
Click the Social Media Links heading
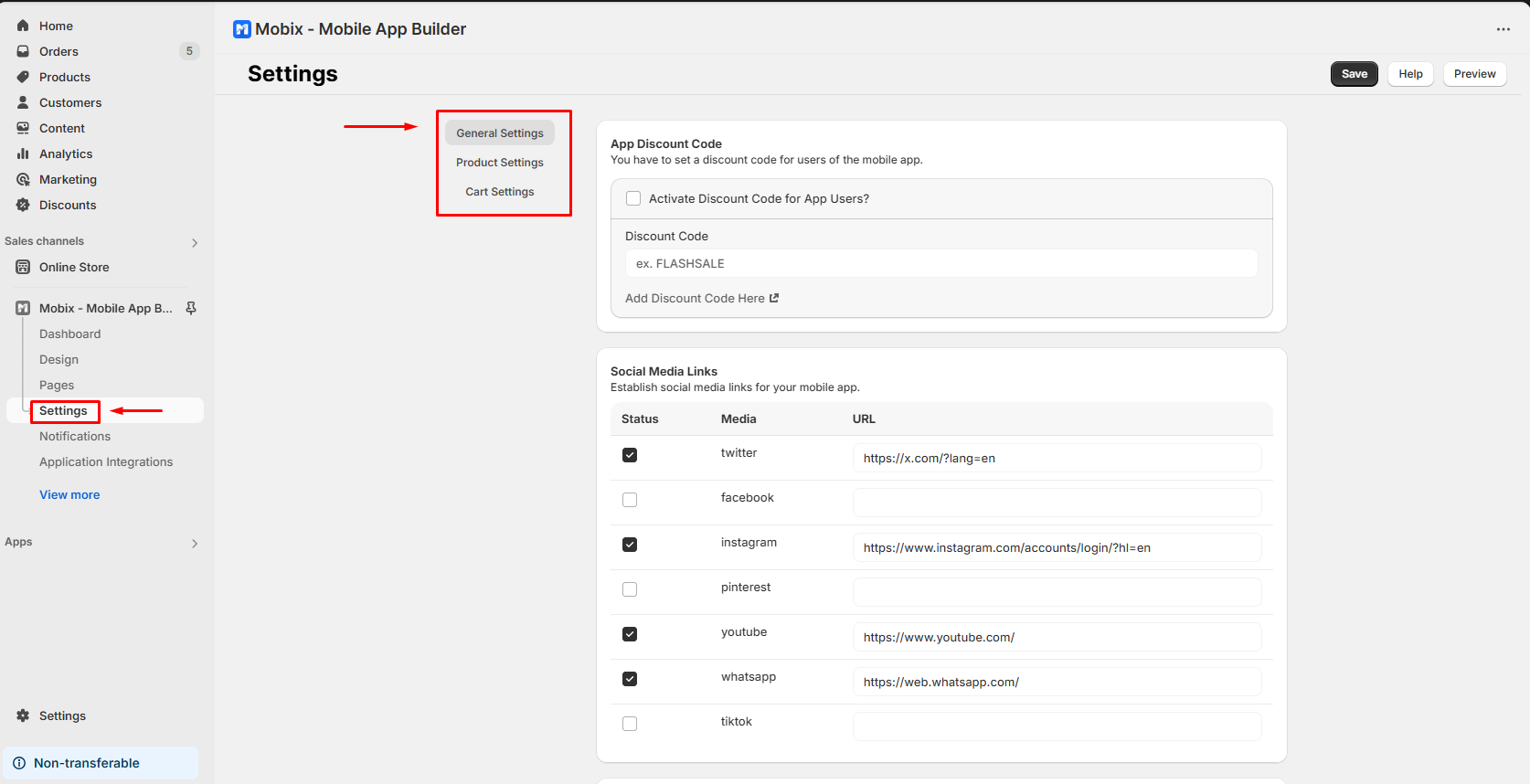[x=664, y=371]
